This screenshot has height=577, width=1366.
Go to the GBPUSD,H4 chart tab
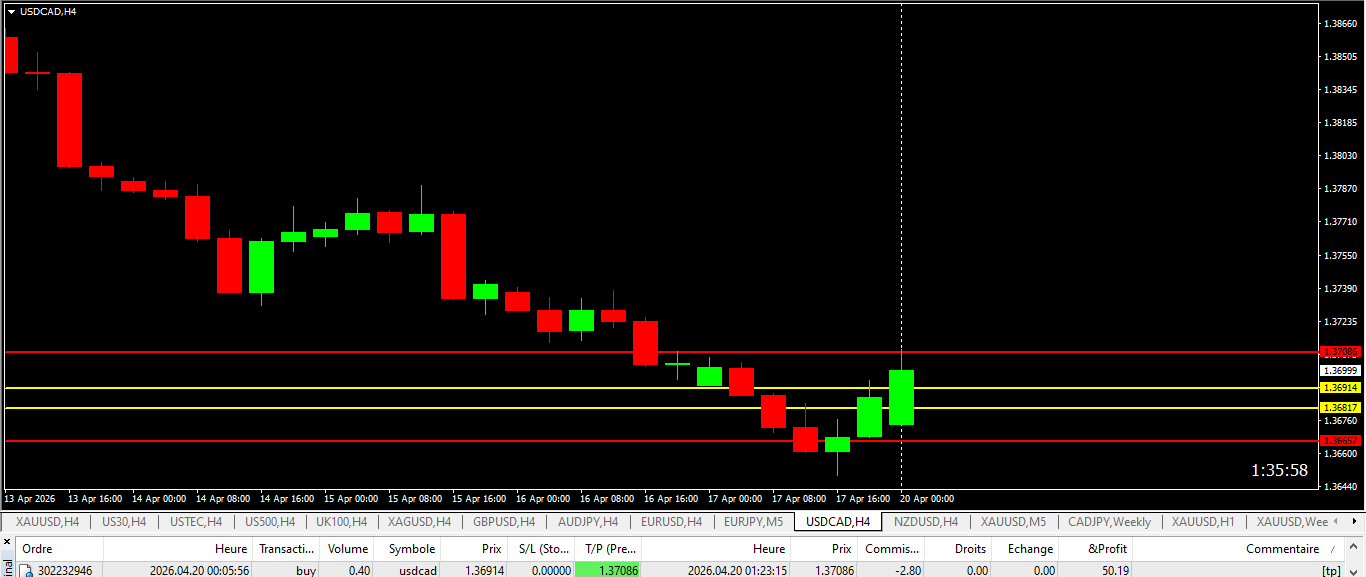[504, 521]
